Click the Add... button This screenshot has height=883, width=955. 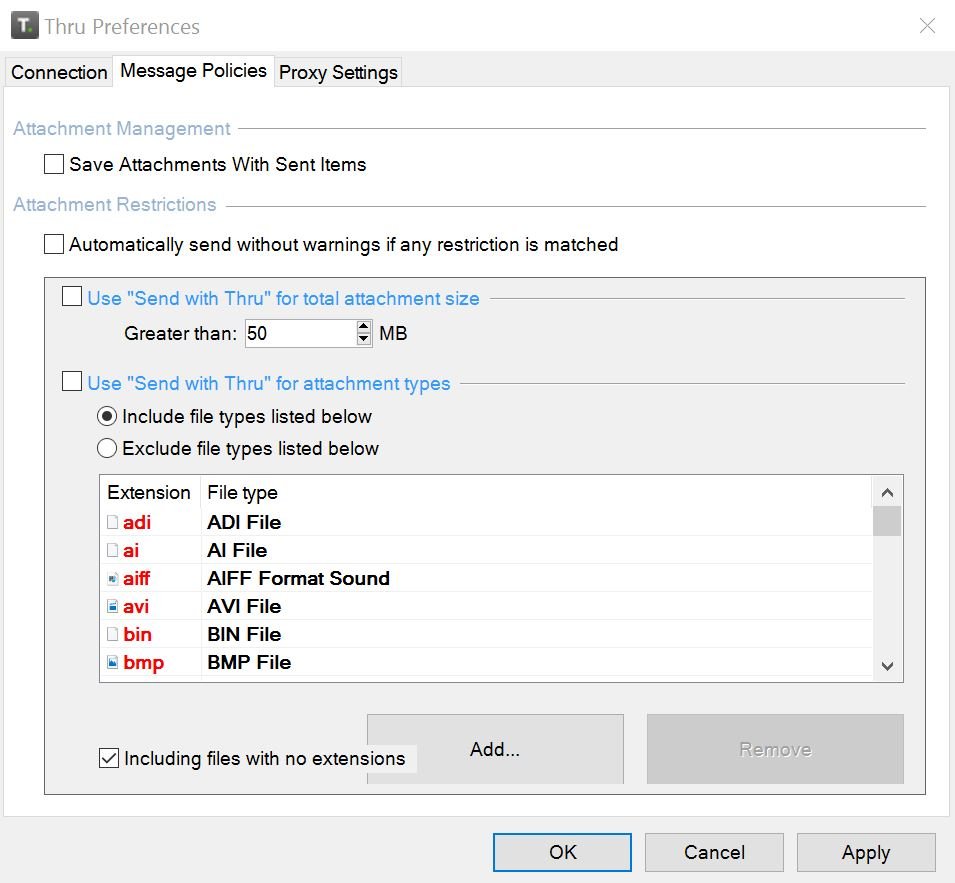[495, 749]
